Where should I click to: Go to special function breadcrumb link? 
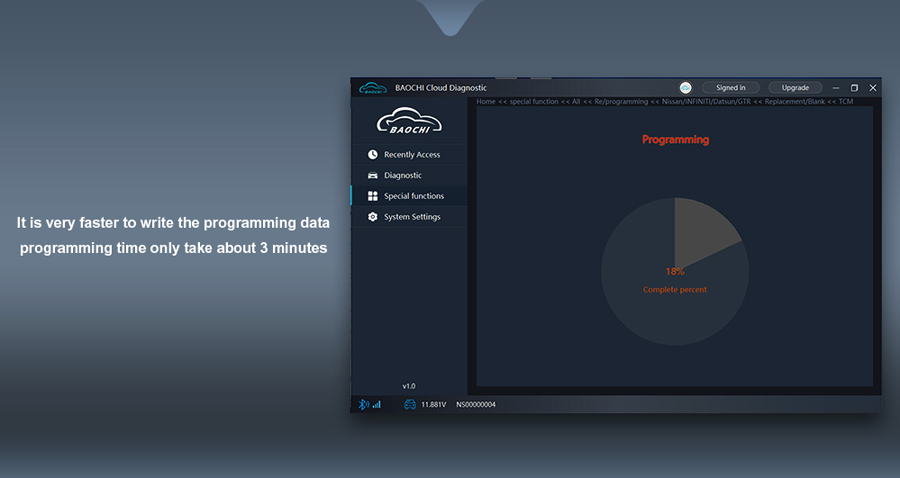pos(534,102)
